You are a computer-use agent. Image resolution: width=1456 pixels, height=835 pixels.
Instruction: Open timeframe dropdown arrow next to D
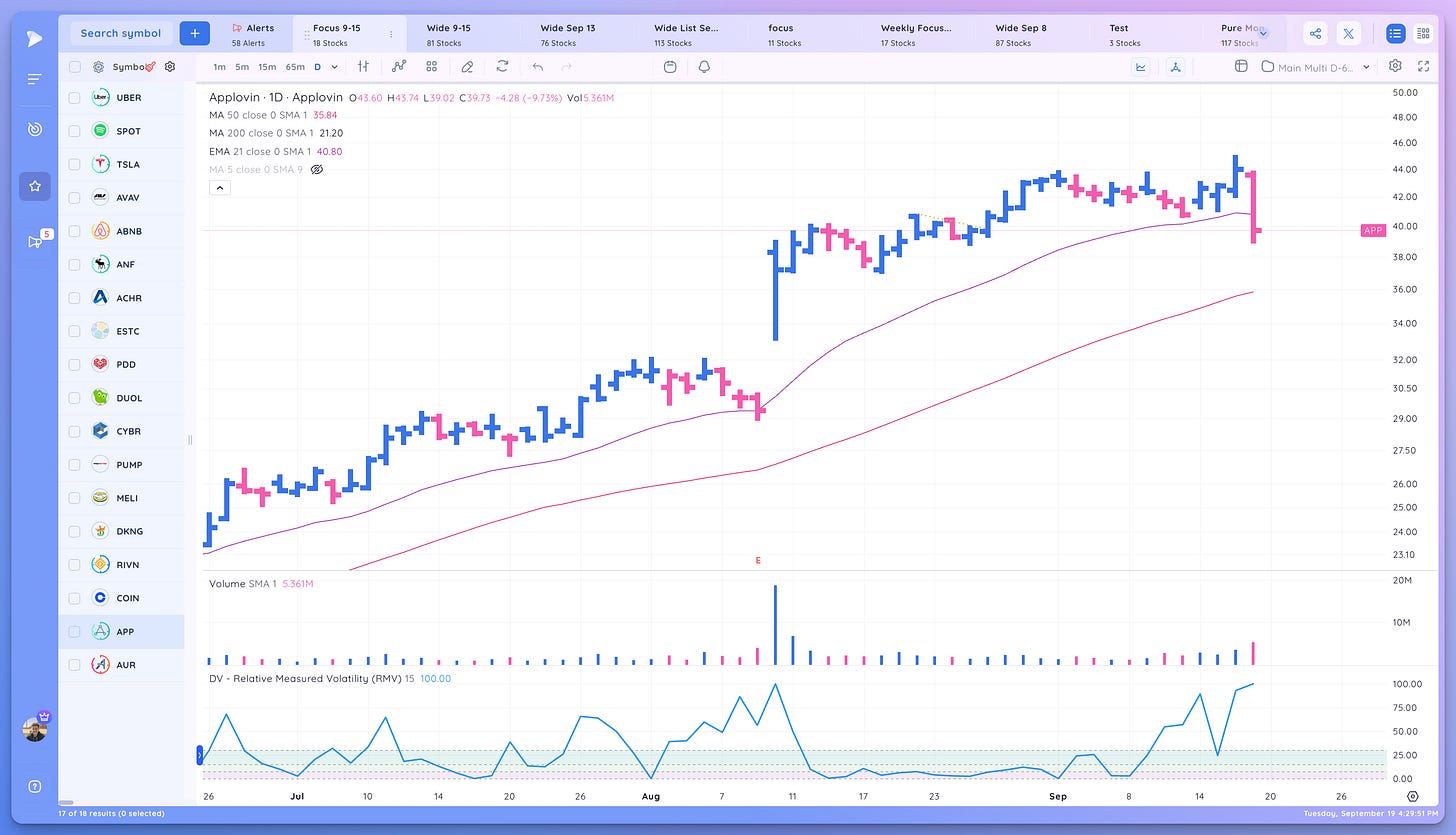coord(334,67)
